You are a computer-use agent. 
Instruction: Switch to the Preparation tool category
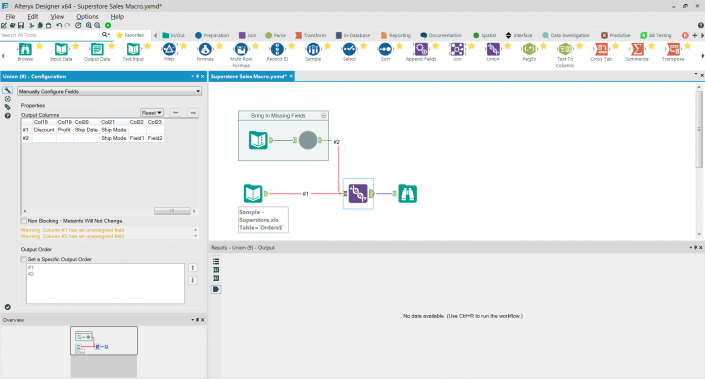click(x=212, y=35)
